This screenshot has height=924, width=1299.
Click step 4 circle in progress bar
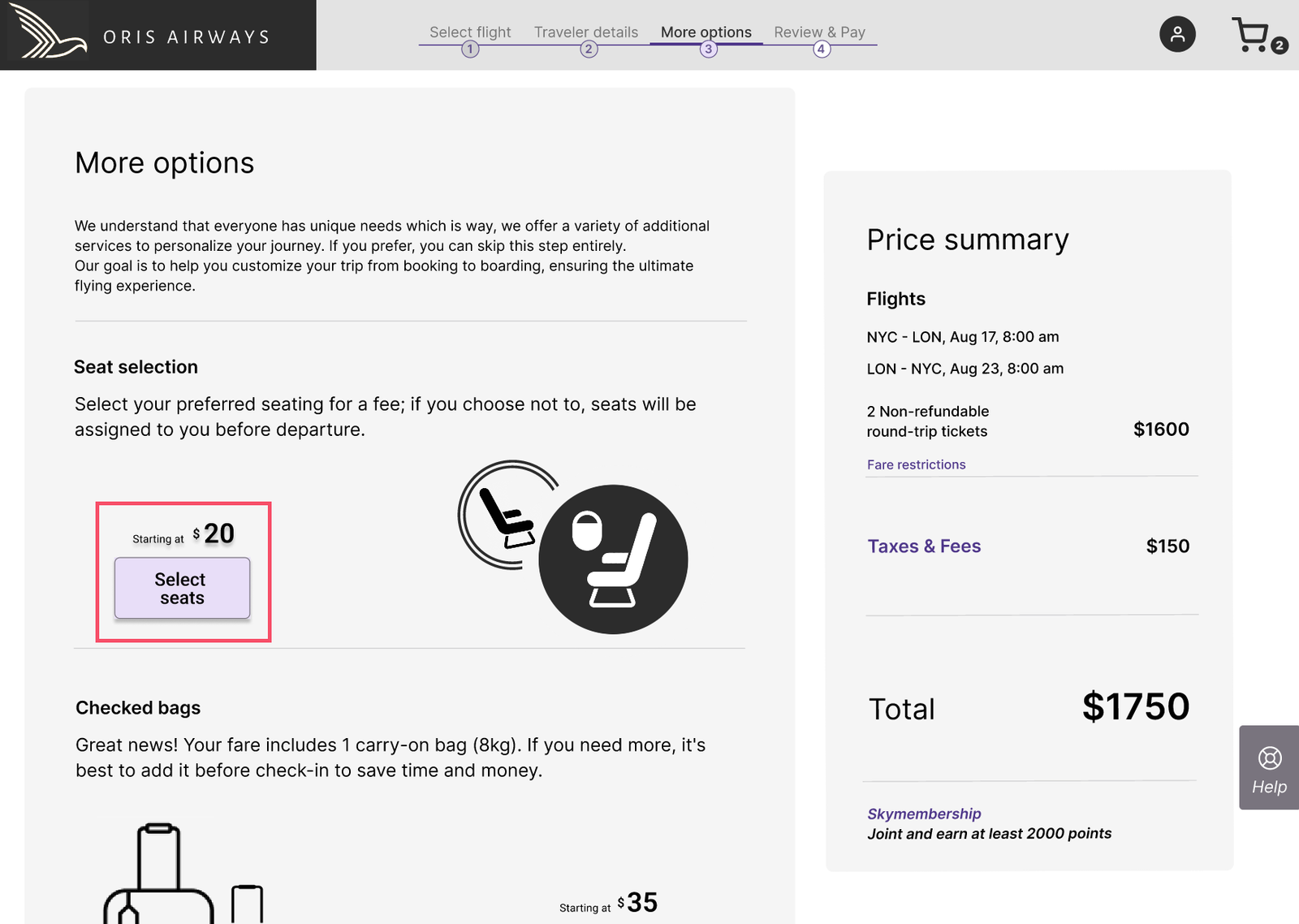pyautogui.click(x=821, y=50)
